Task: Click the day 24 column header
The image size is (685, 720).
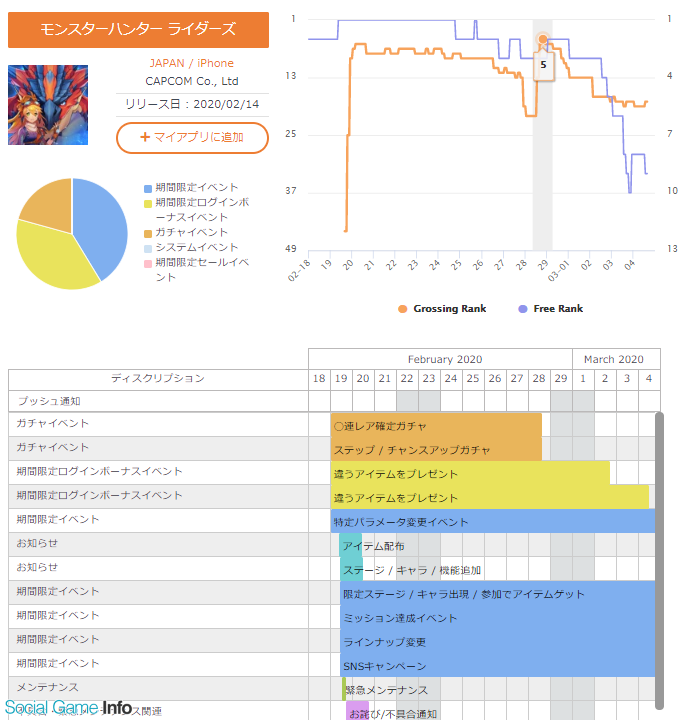Action: pyautogui.click(x=451, y=379)
